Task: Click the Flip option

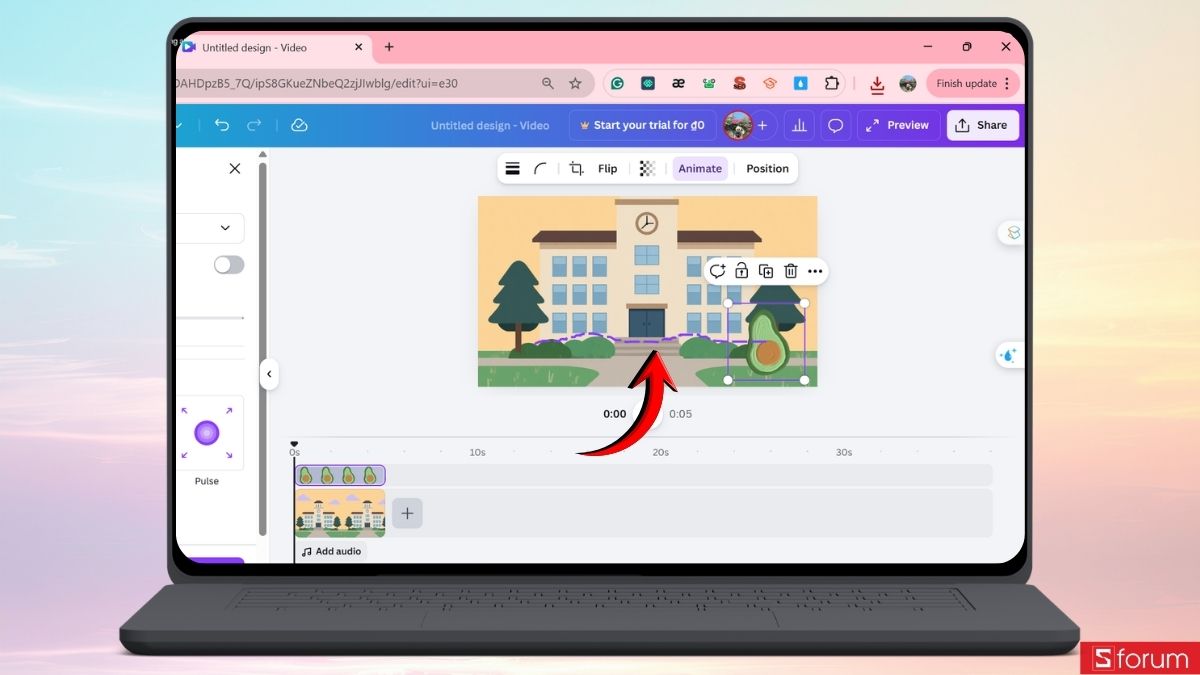Action: [607, 169]
